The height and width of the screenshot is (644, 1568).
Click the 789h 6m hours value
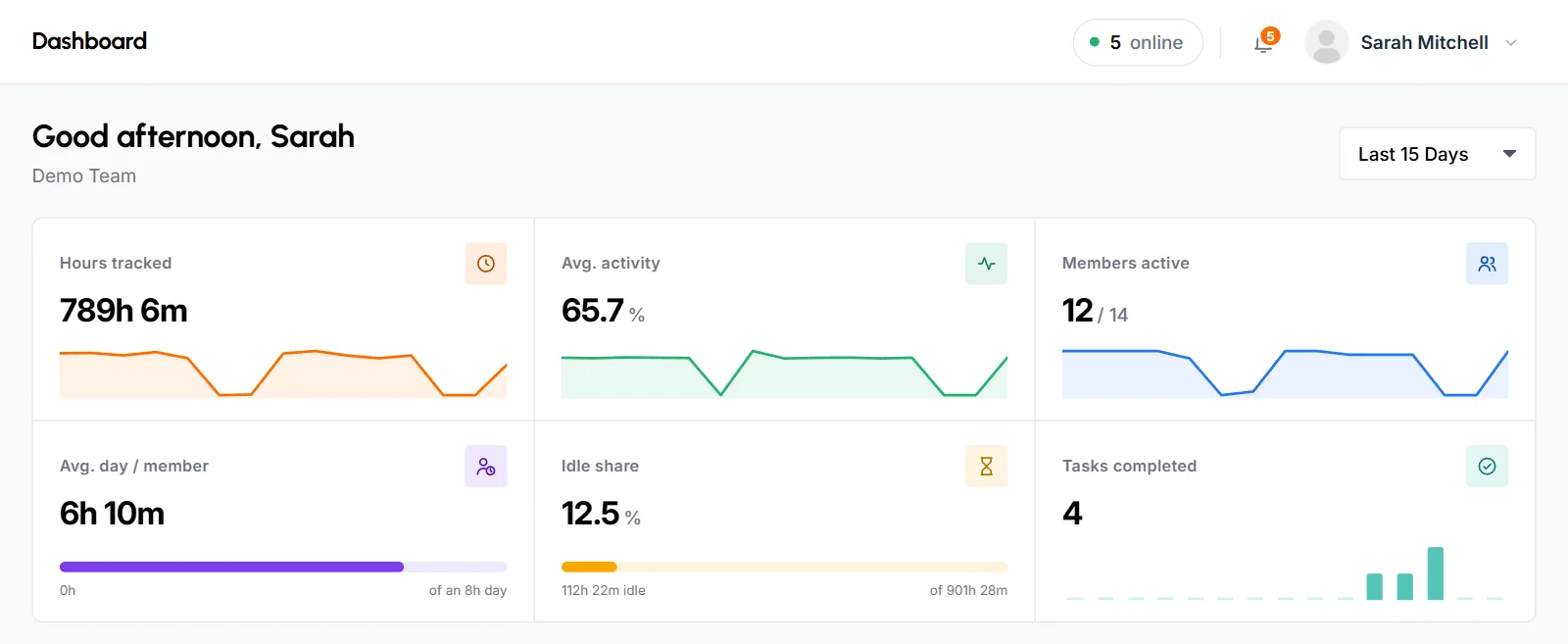click(x=123, y=311)
